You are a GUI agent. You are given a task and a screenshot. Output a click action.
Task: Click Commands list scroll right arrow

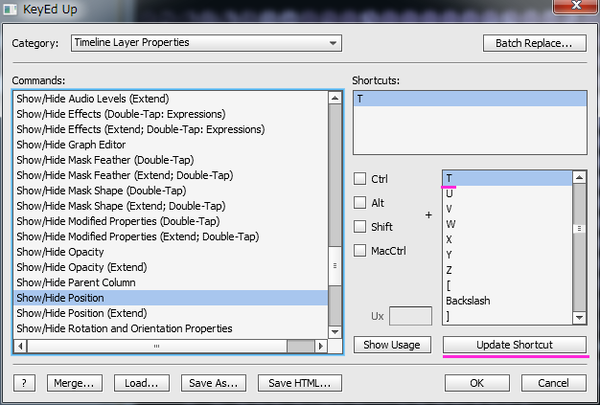pos(321,346)
